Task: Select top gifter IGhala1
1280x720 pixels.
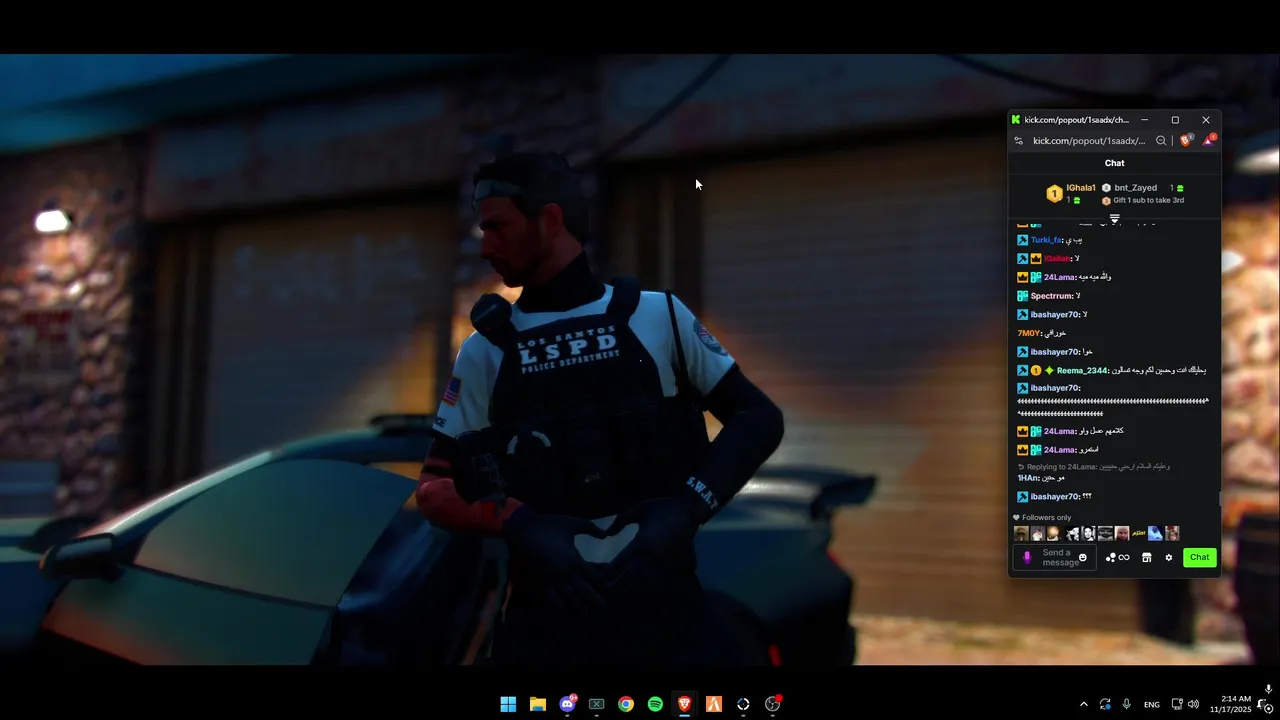Action: 1081,188
